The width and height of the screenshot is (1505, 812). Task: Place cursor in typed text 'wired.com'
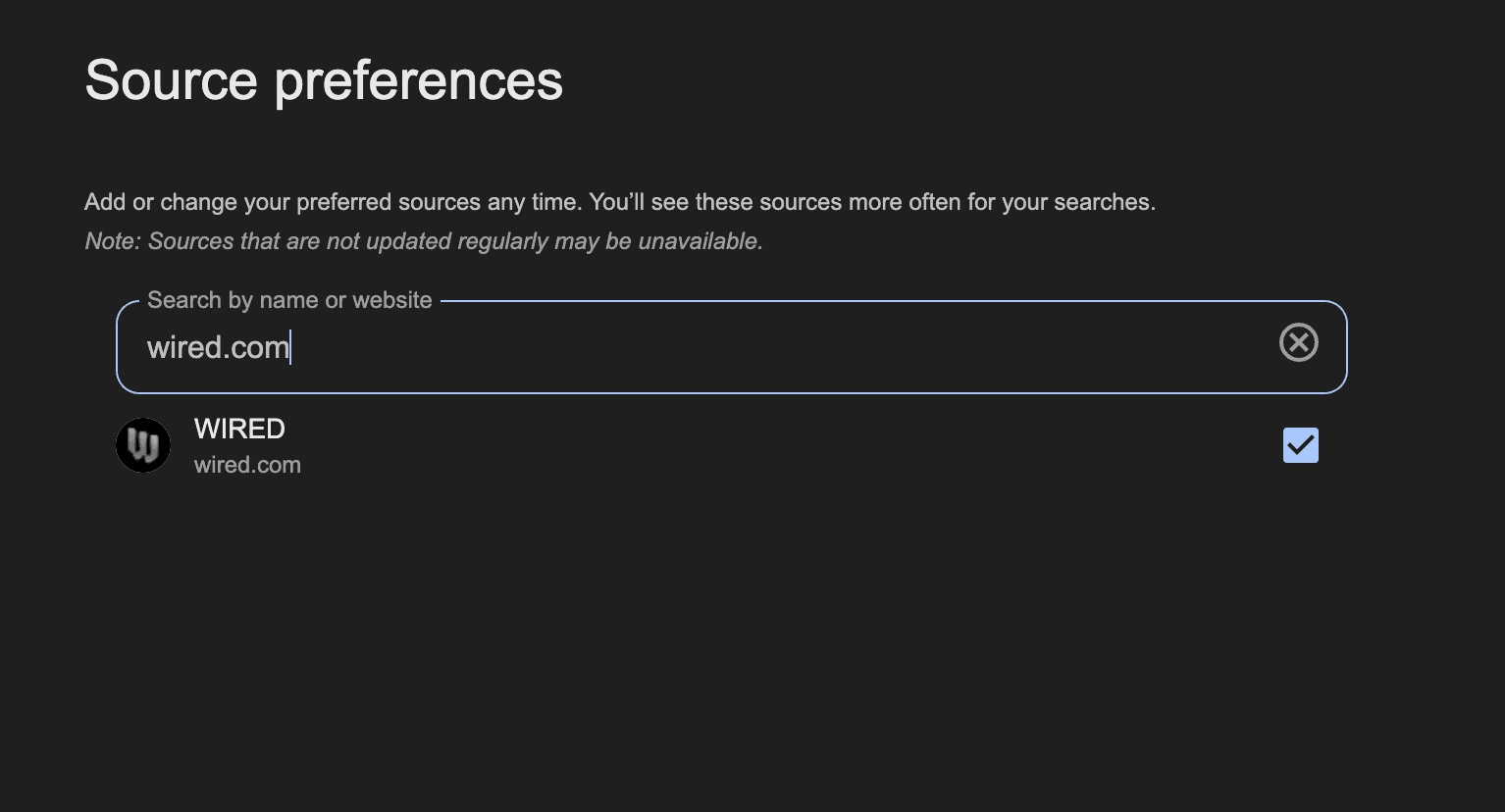coord(218,347)
